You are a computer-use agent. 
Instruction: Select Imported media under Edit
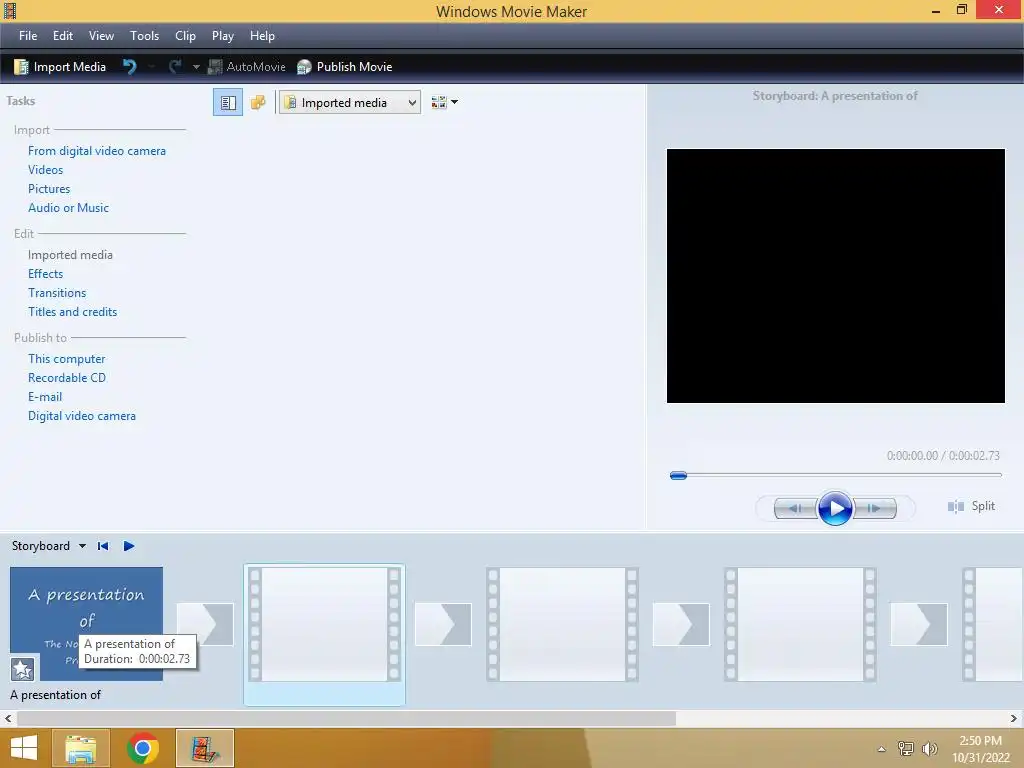click(x=71, y=255)
